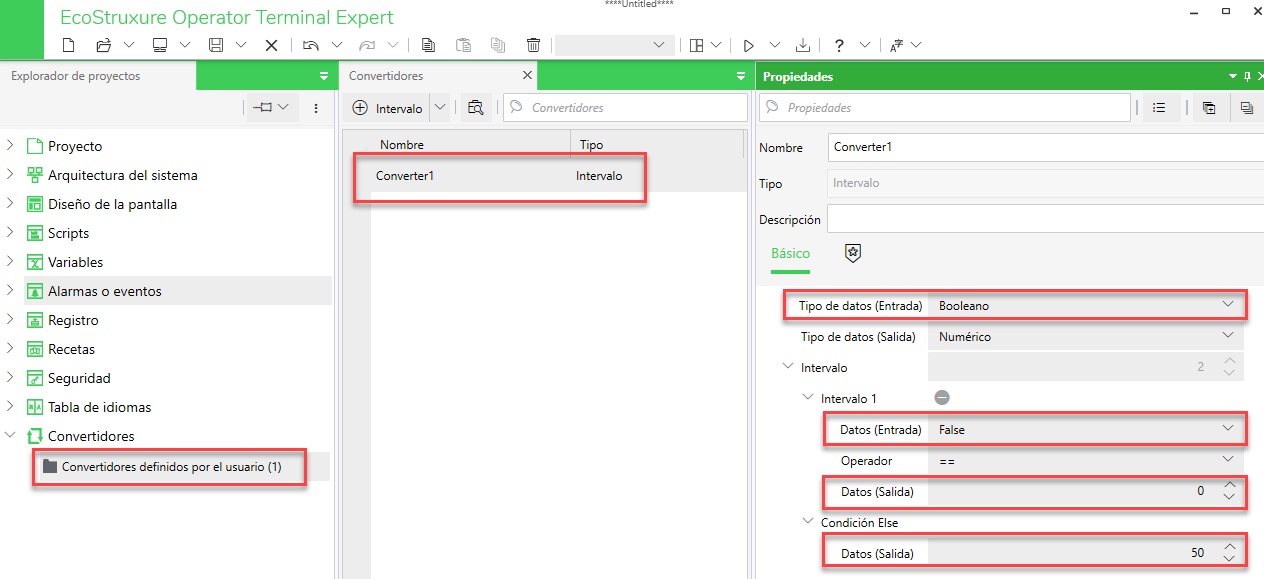Select the Converter1 row in list
The image size is (1264, 579).
tap(545, 176)
